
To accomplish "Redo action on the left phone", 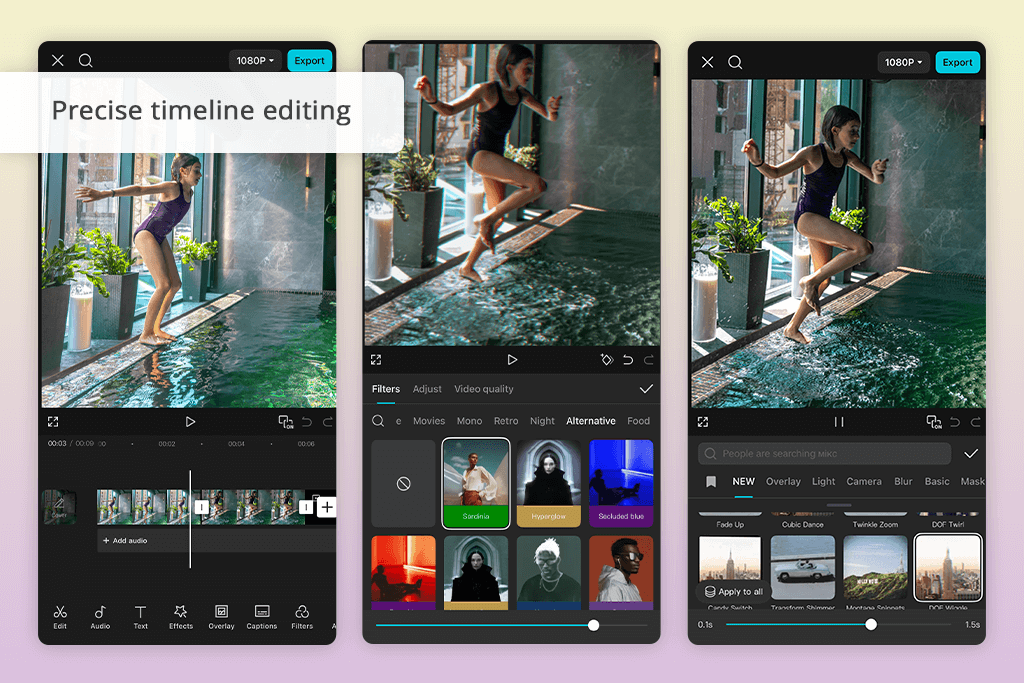I will [328, 422].
